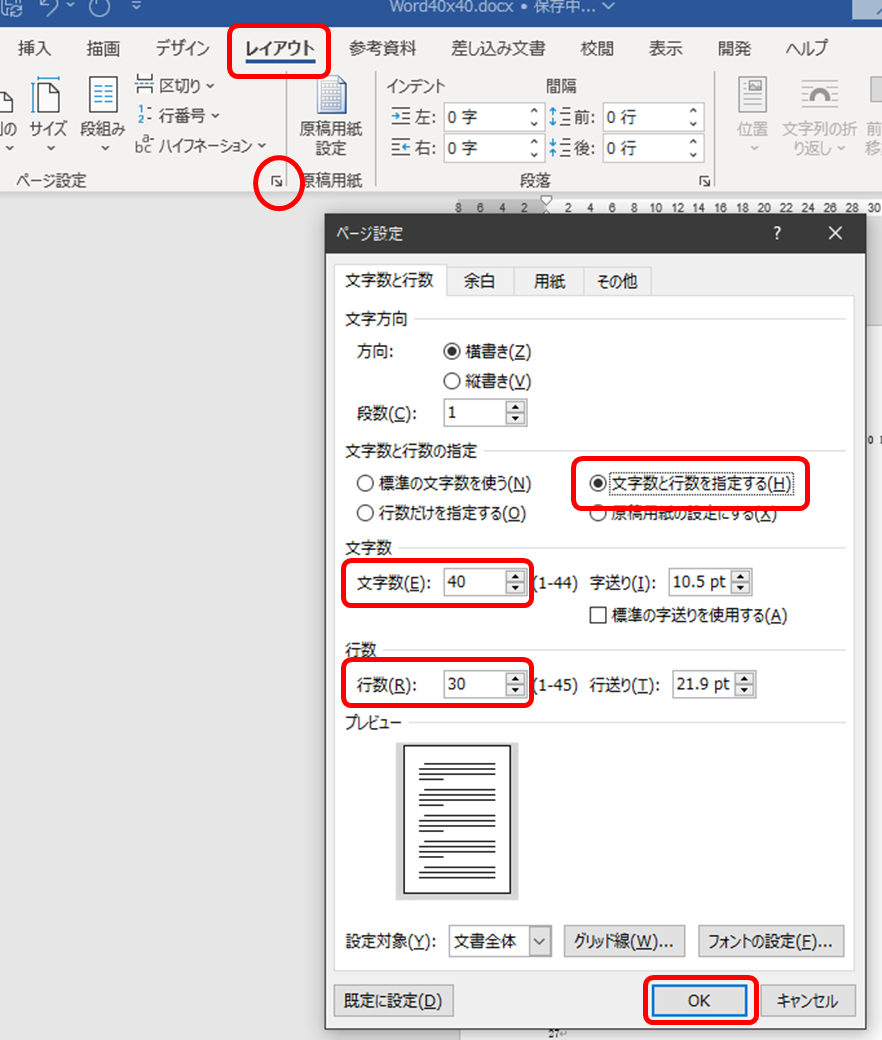Switch to the 開発 ribbon tab

coord(734,48)
